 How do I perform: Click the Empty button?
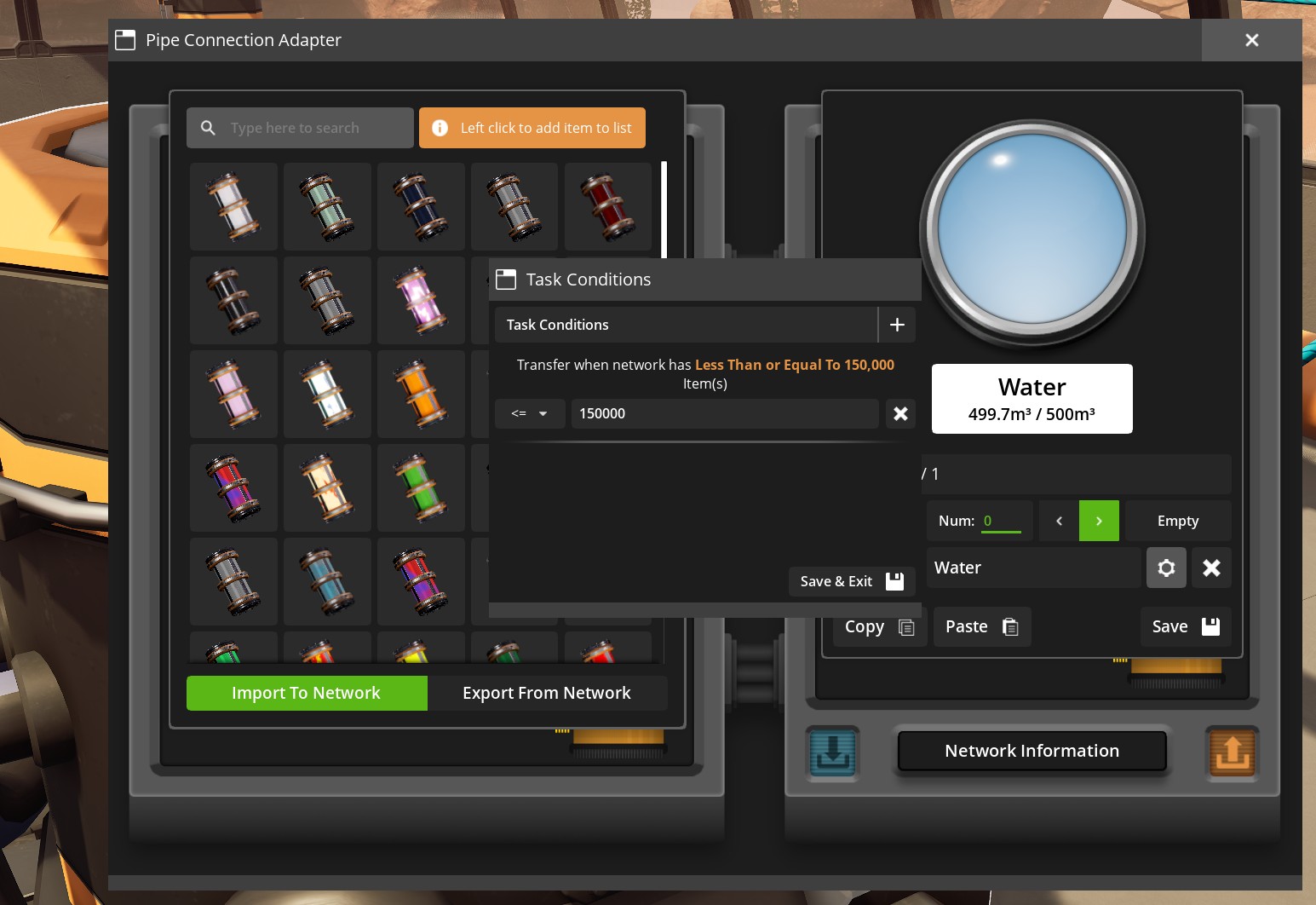[1178, 521]
